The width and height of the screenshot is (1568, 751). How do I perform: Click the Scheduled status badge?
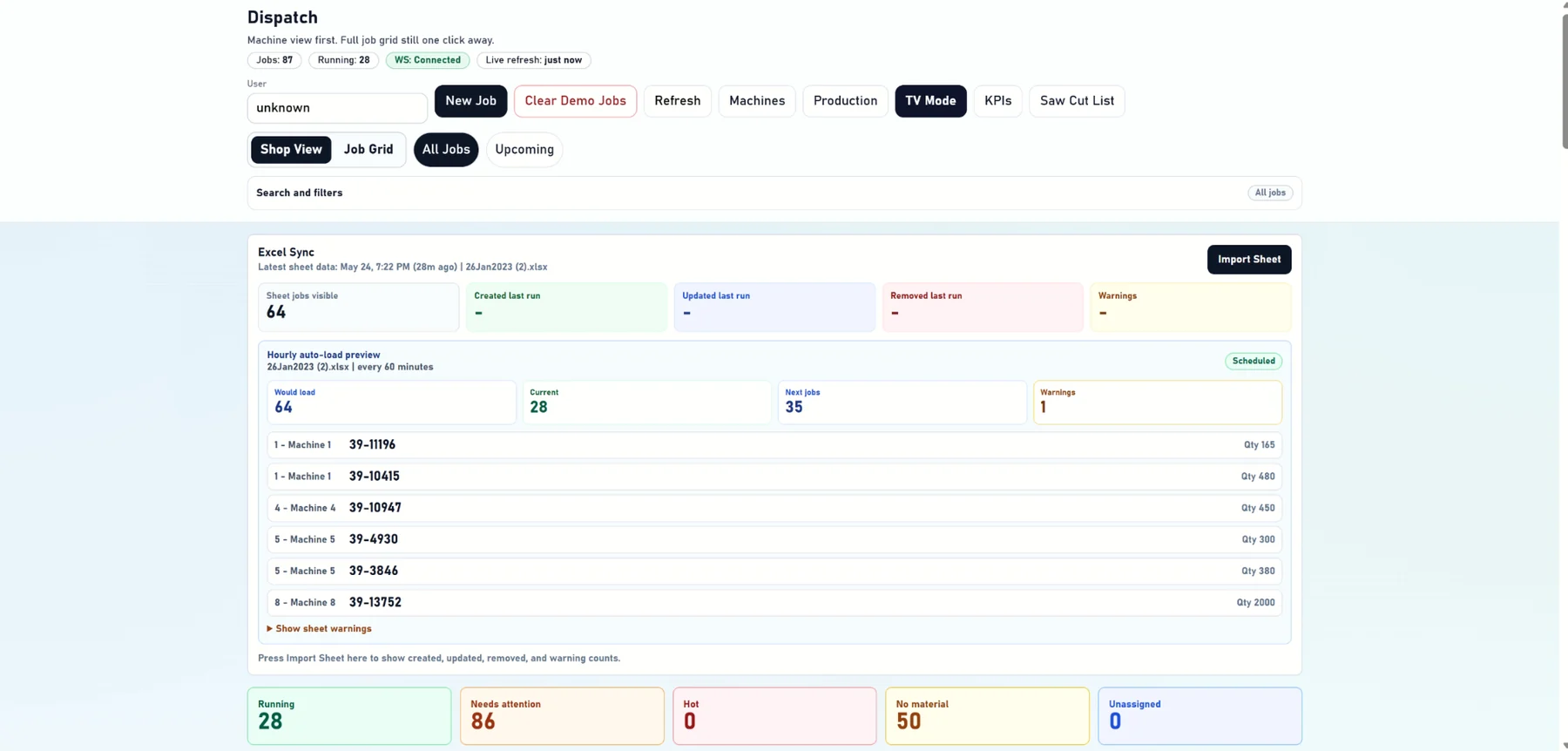(x=1254, y=361)
